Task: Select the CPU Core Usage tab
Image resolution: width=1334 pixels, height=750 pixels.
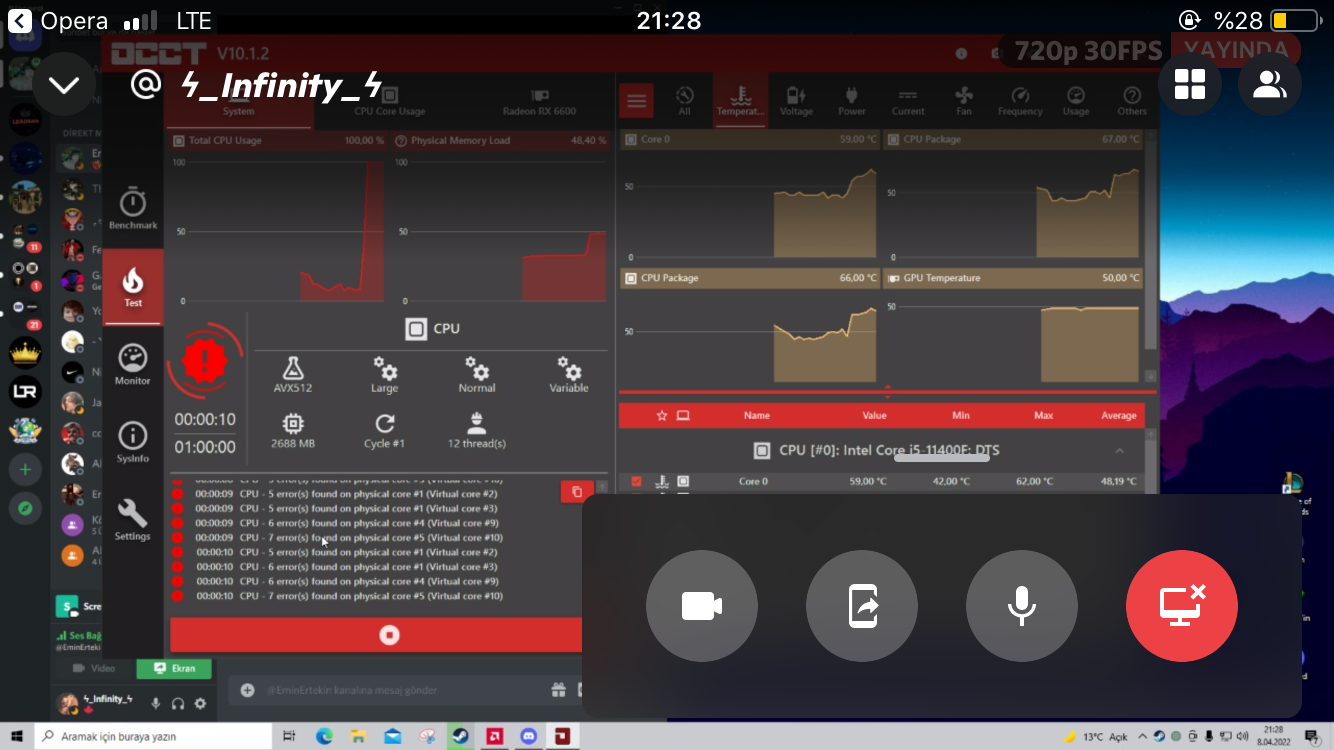Action: point(390,102)
